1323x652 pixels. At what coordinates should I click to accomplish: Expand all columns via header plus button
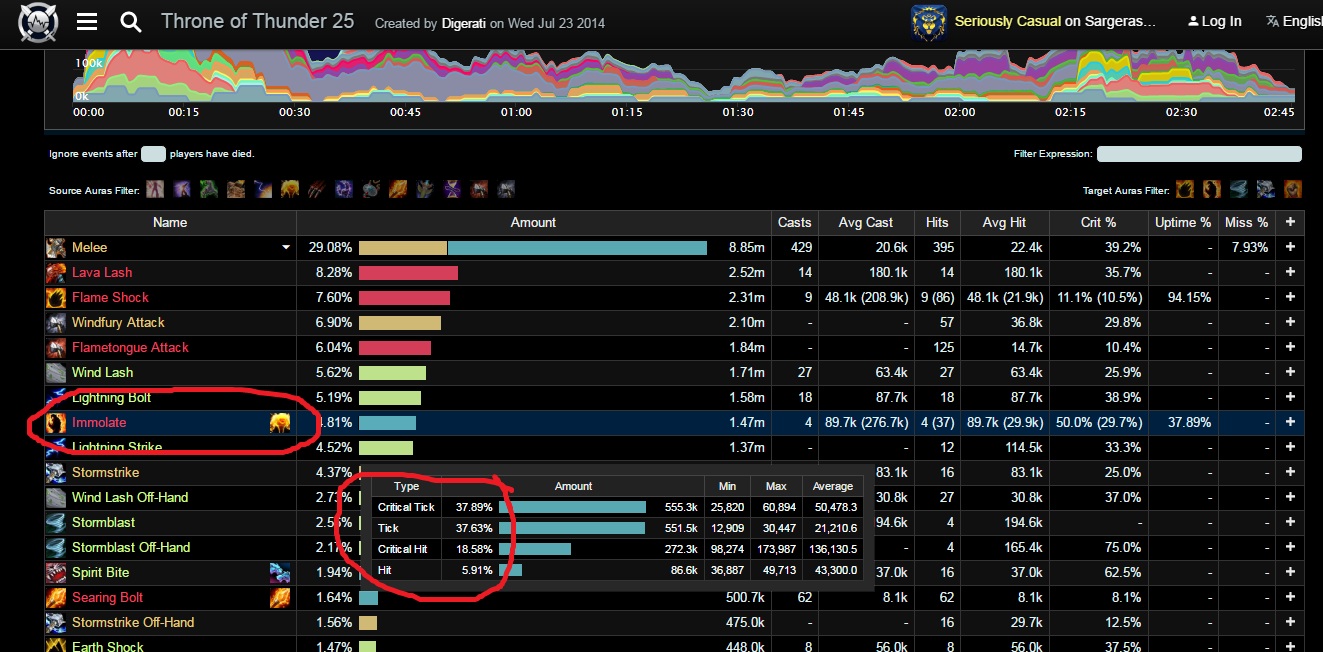coord(1290,222)
